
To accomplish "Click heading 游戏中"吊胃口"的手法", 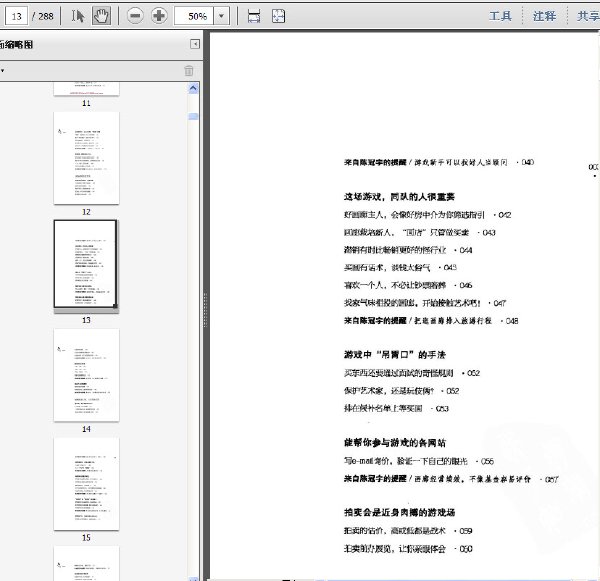I will [x=395, y=355].
